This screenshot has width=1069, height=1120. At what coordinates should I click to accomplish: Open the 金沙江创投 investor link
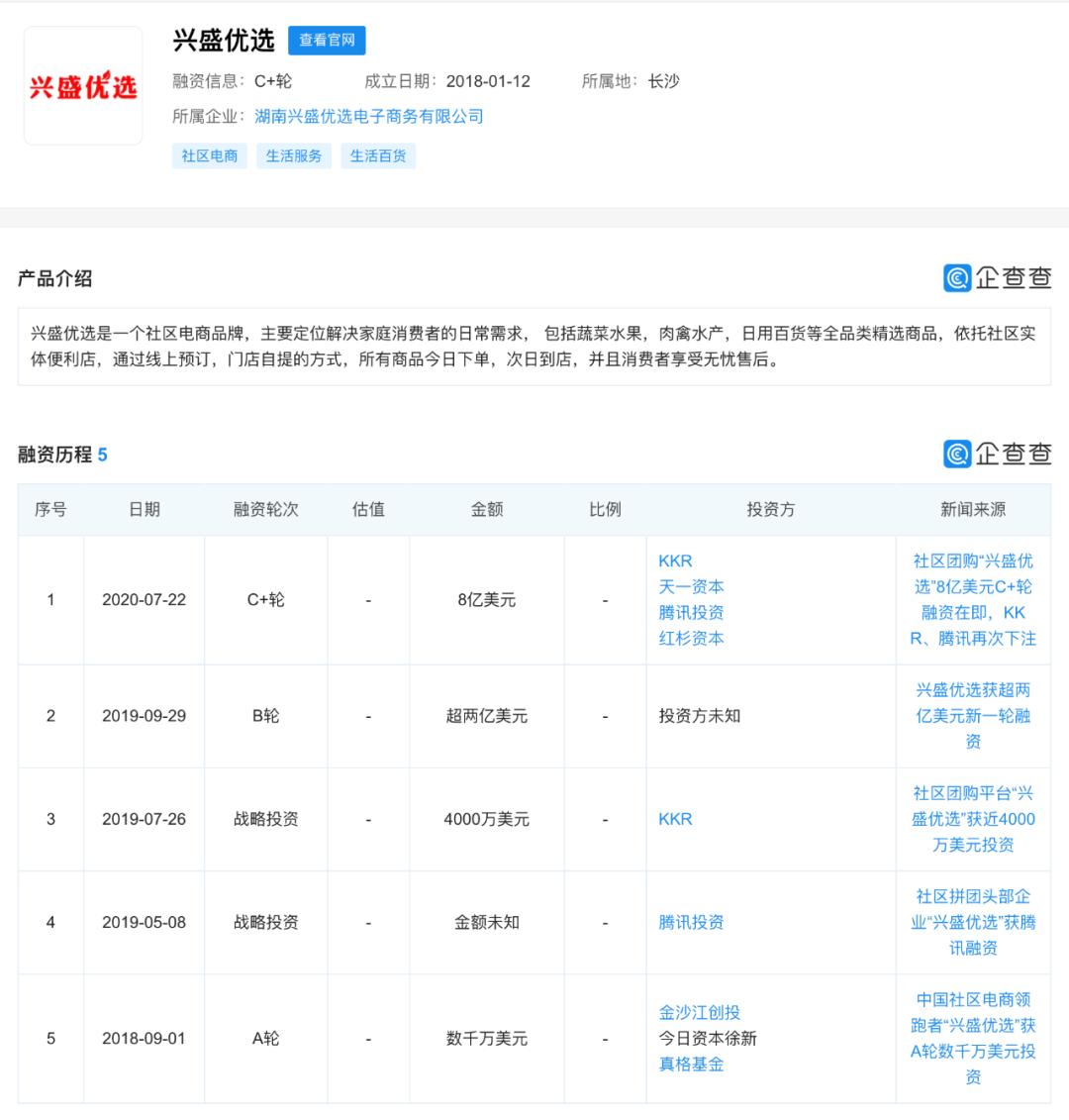pos(693,1013)
